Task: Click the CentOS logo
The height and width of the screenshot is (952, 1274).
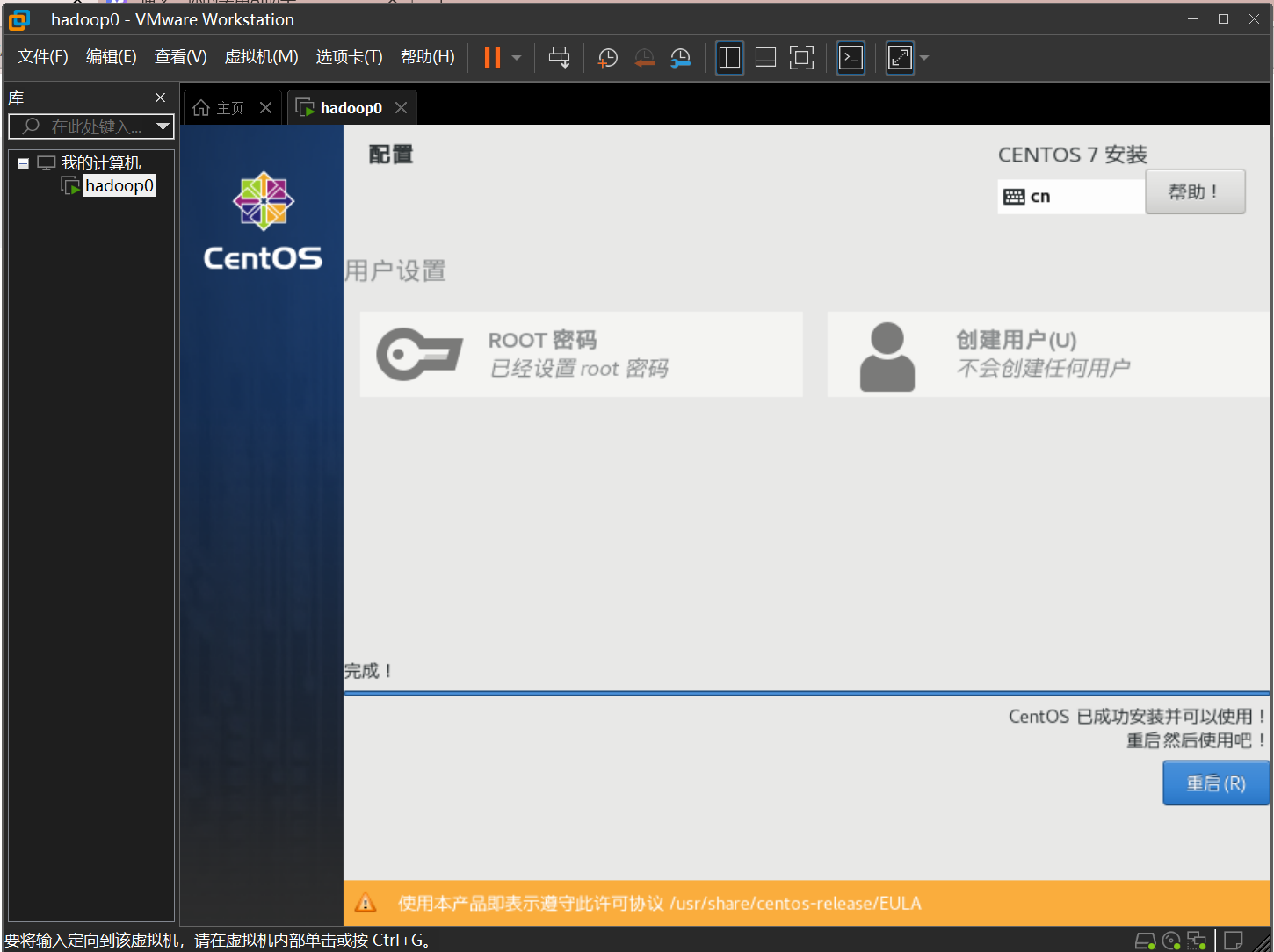Action: pyautogui.click(x=263, y=220)
